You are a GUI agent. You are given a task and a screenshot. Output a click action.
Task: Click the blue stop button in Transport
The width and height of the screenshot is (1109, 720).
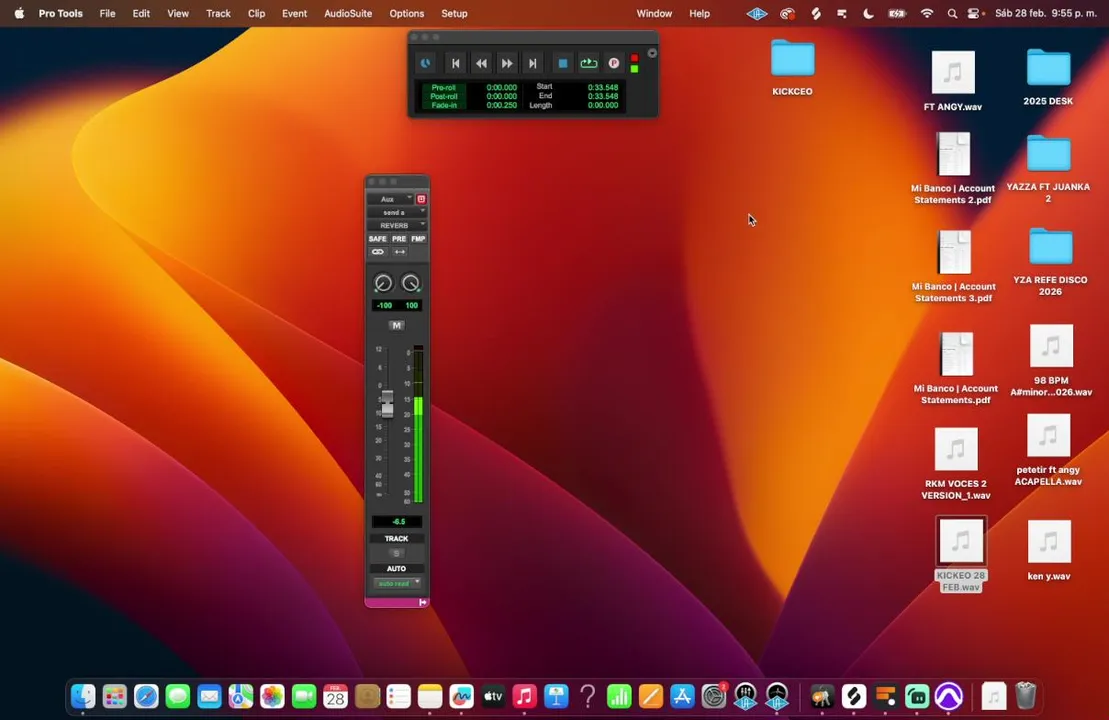(562, 63)
